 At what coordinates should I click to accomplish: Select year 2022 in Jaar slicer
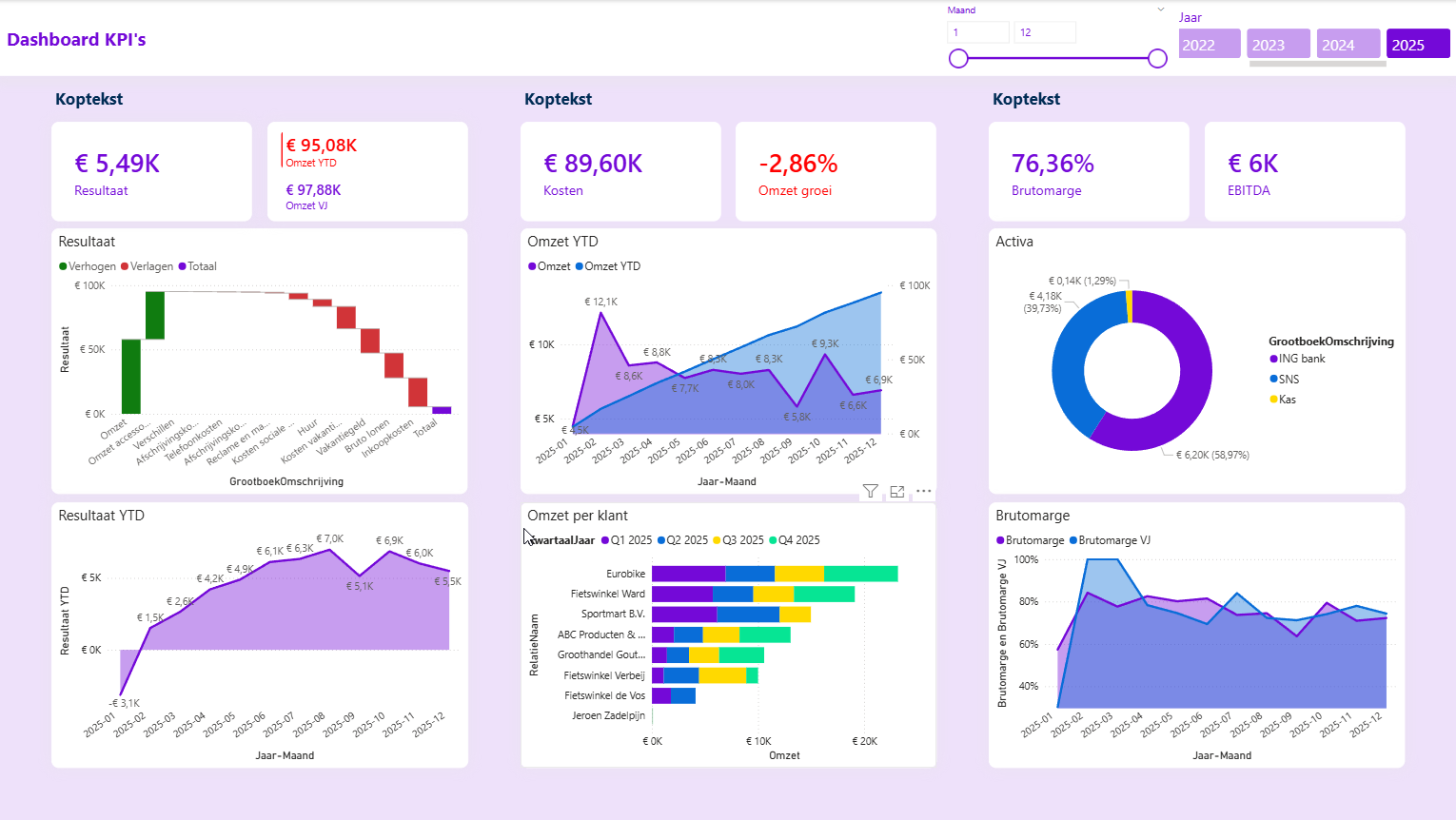pyautogui.click(x=1209, y=44)
